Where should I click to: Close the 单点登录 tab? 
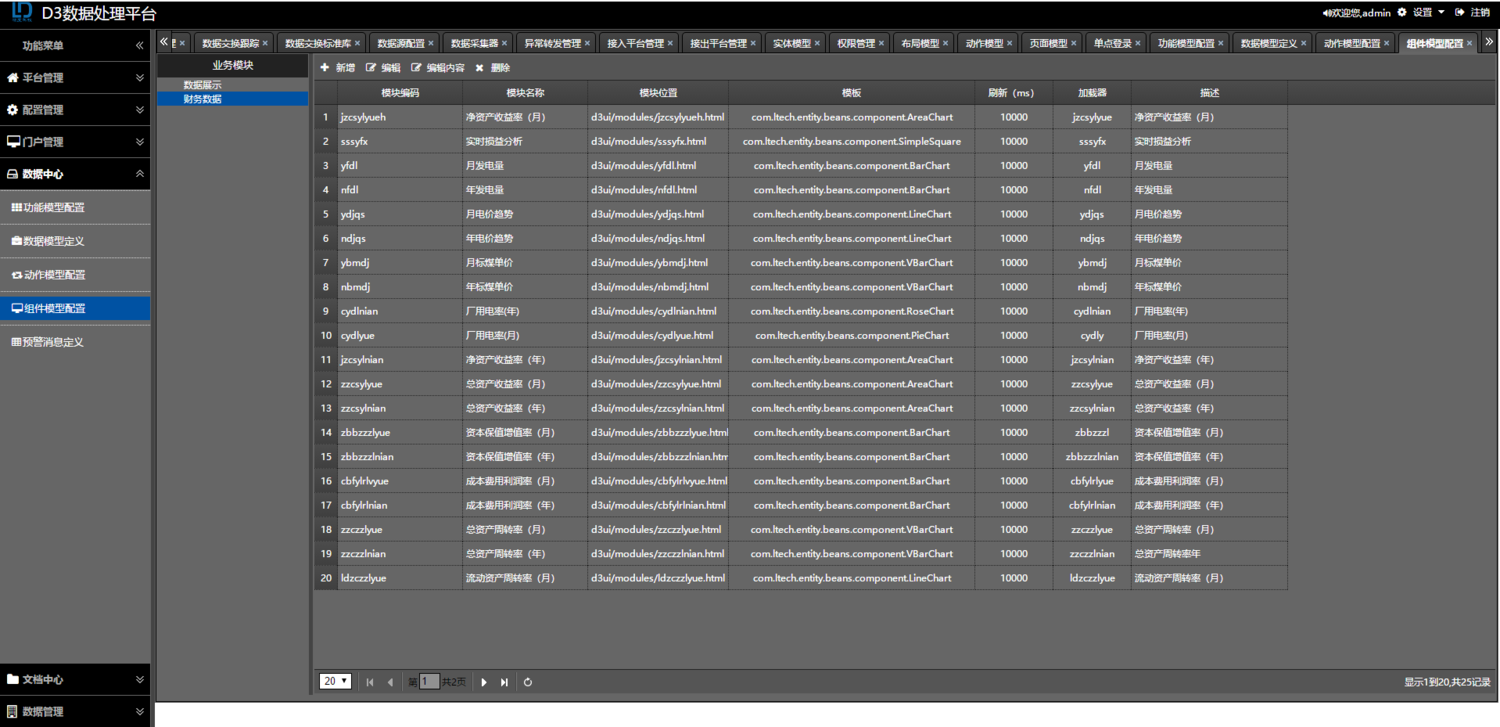1140,44
